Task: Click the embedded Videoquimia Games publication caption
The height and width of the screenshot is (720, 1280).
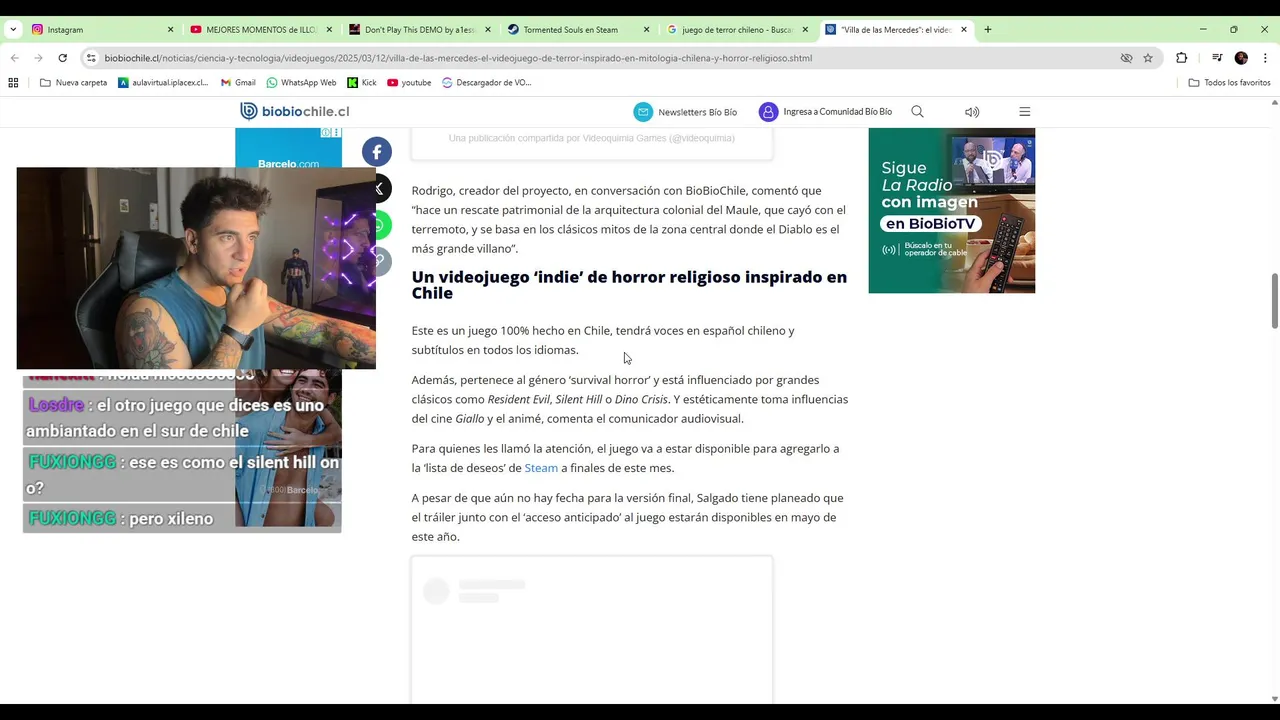Action: pos(591,138)
